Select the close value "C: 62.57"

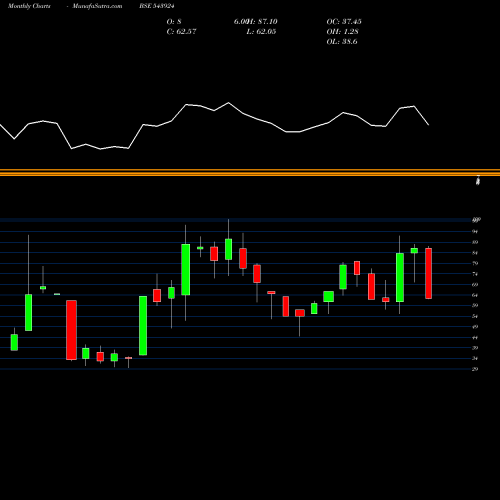click(181, 32)
